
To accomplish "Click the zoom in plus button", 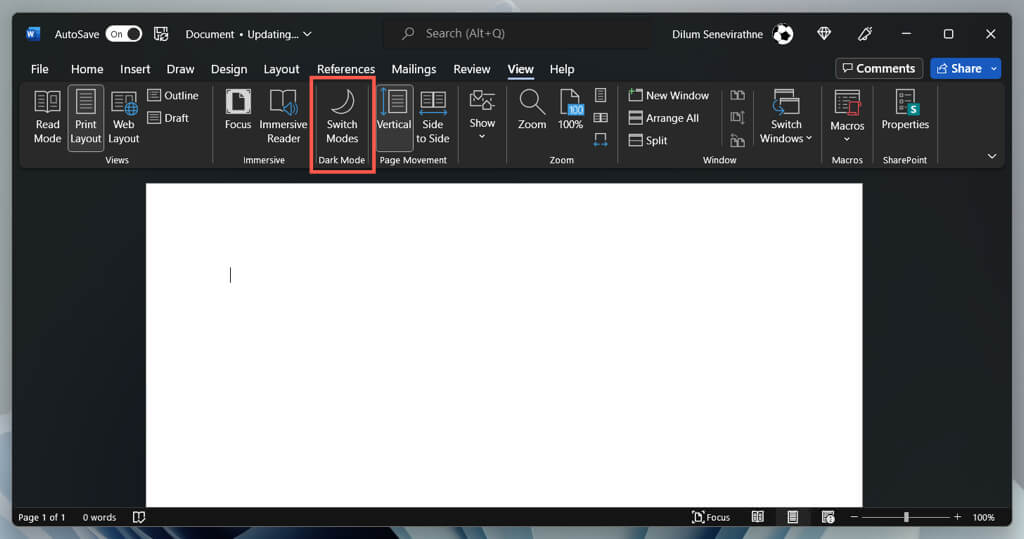I will [x=957, y=517].
